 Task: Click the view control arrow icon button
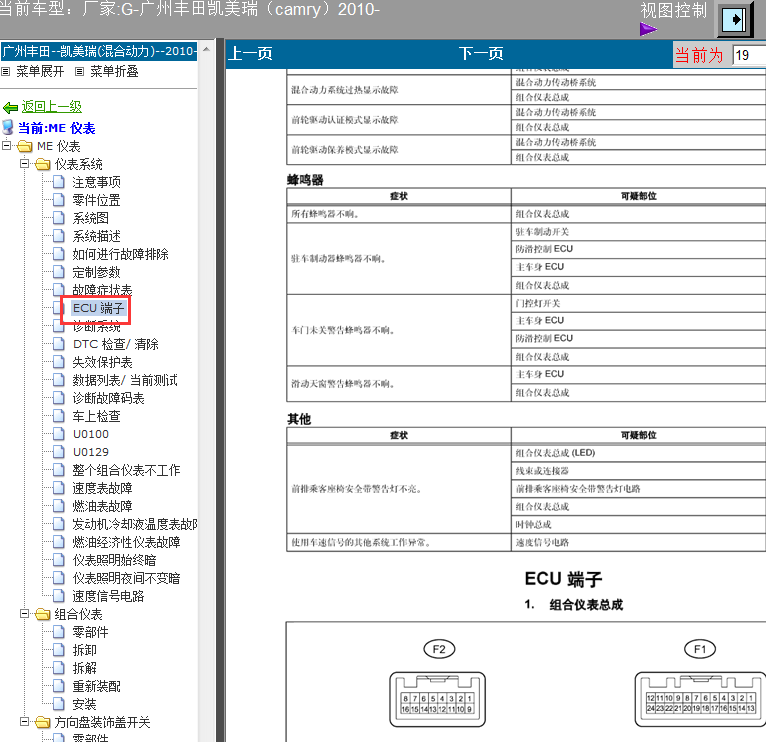pos(736,19)
